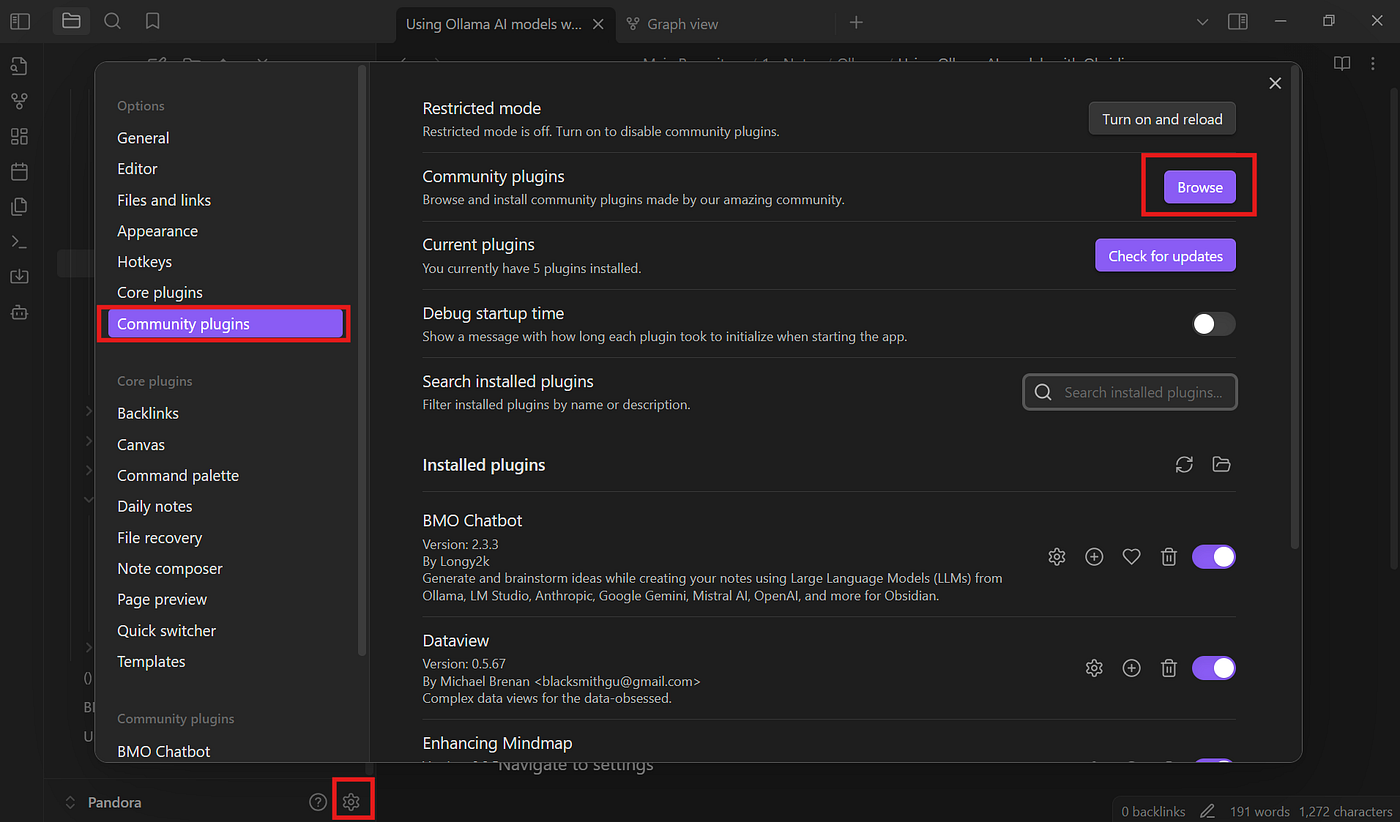Focus the Search installed plugins field
This screenshot has width=1400, height=822.
pyautogui.click(x=1130, y=392)
